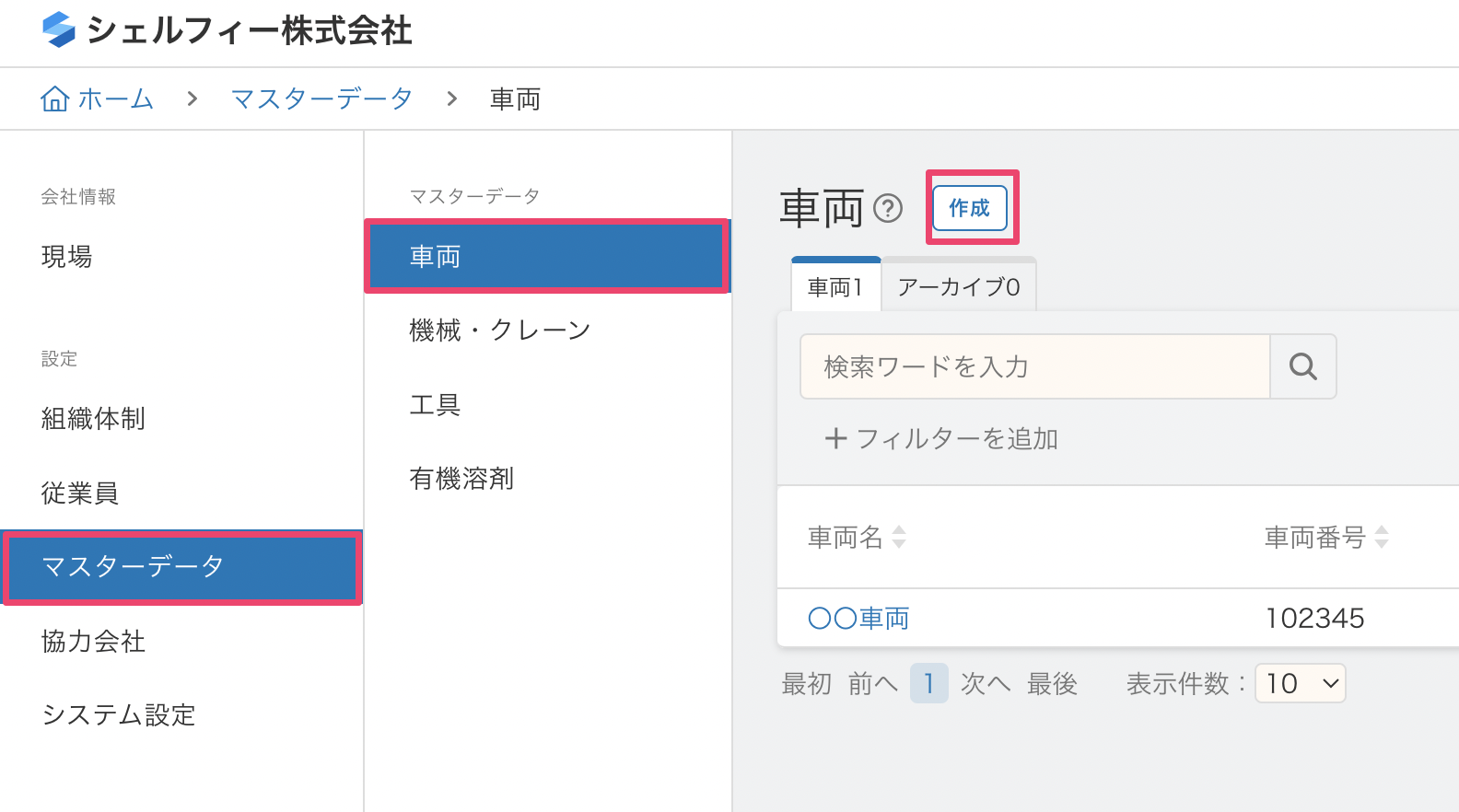
Task: Switch to the アーカイブ0 tab
Action: pos(958,287)
